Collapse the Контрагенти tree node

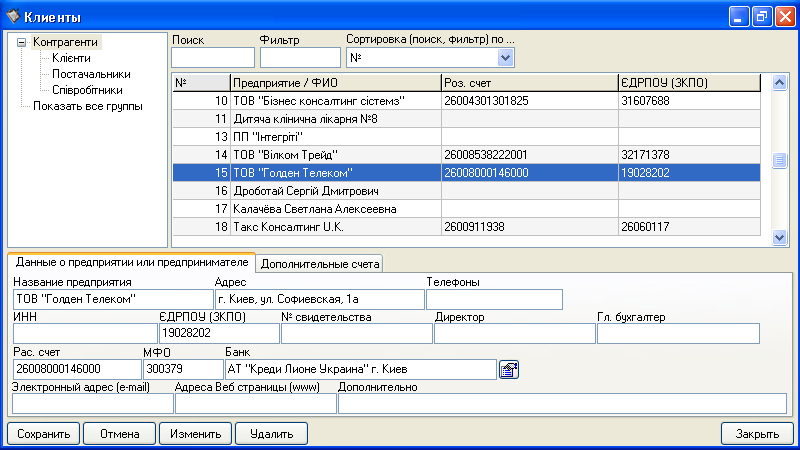pos(22,42)
